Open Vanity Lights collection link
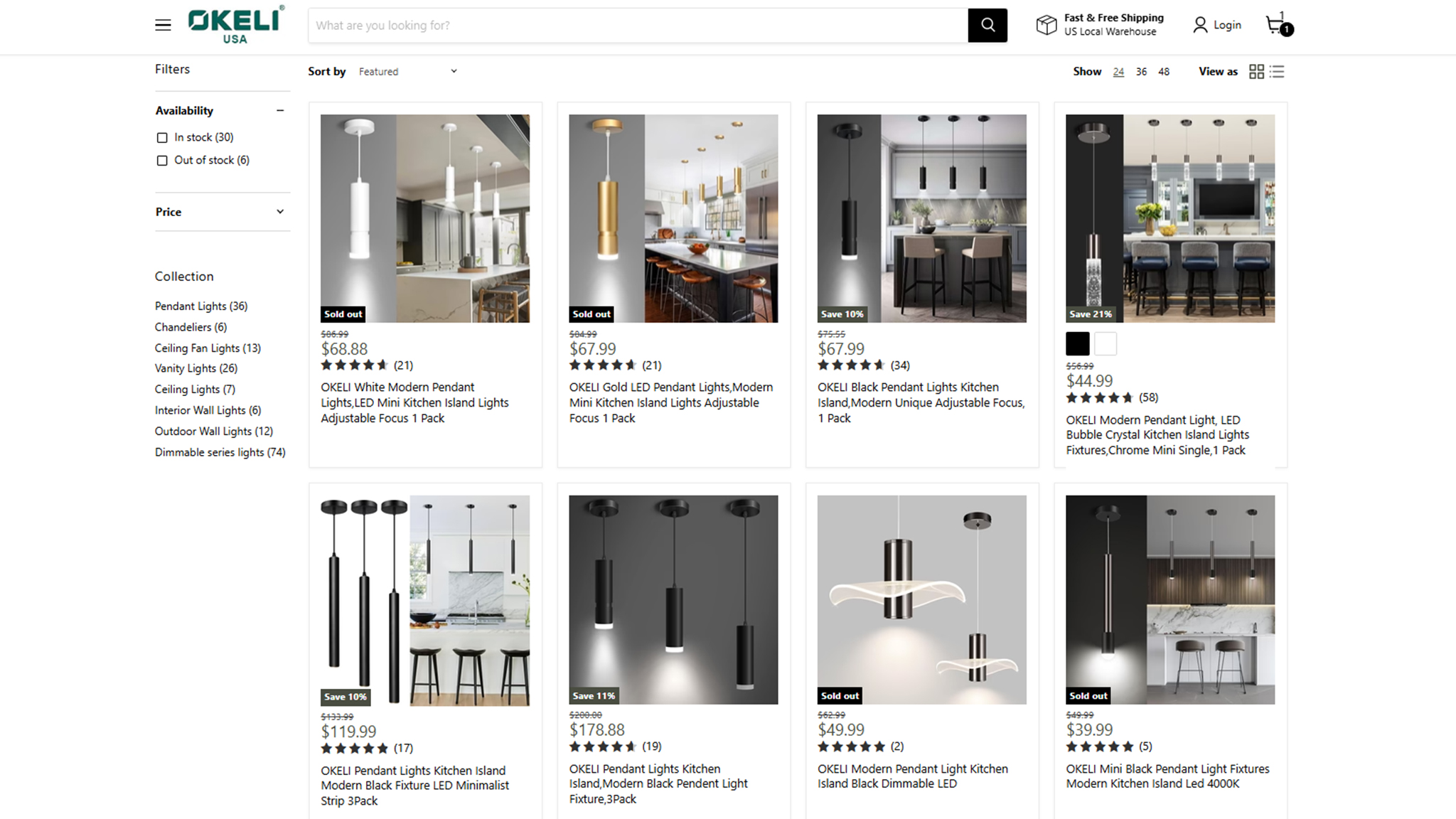This screenshot has height=819, width=1456. 196,368
